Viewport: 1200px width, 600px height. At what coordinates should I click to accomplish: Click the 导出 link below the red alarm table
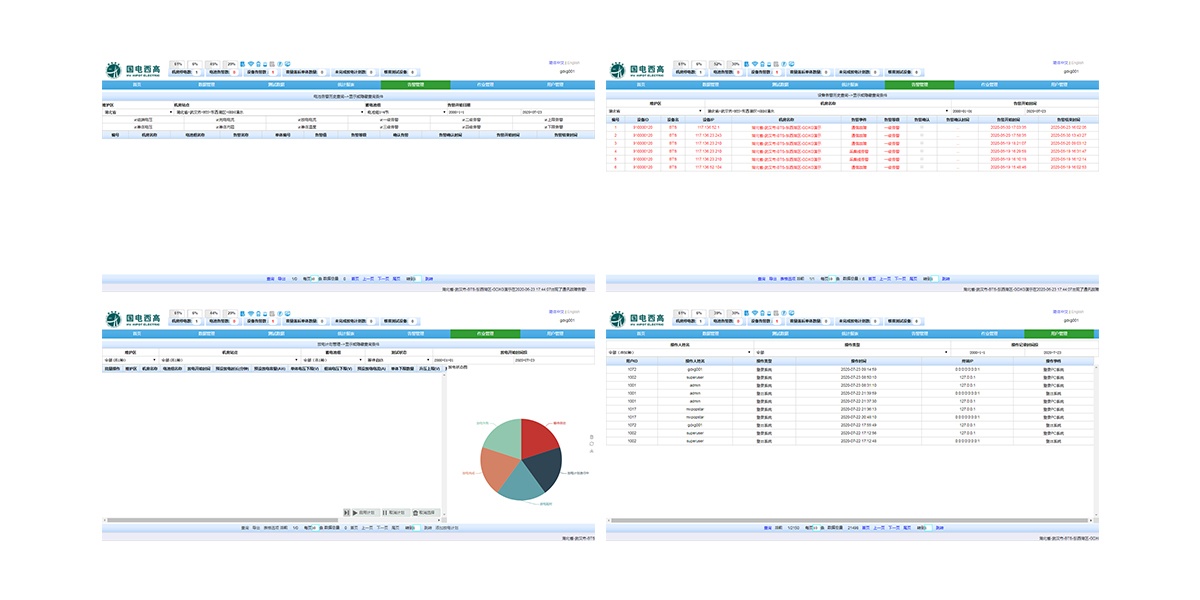pos(771,278)
